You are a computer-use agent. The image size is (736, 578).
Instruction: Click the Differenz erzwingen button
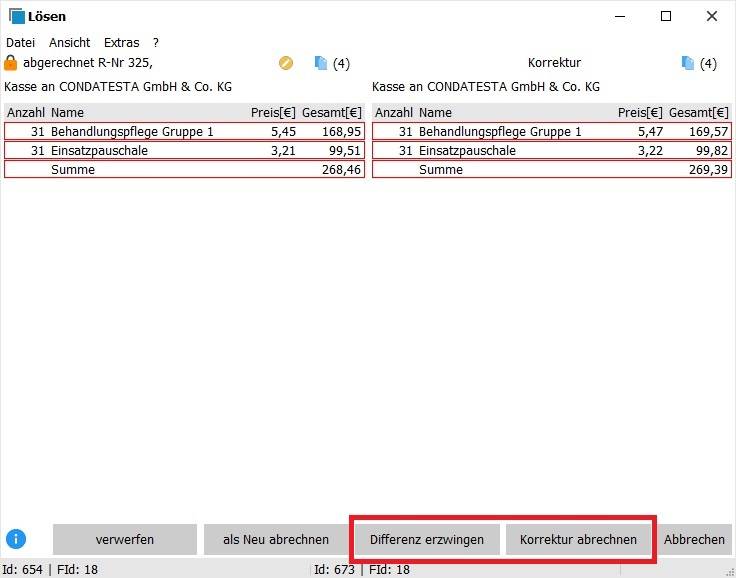click(427, 539)
